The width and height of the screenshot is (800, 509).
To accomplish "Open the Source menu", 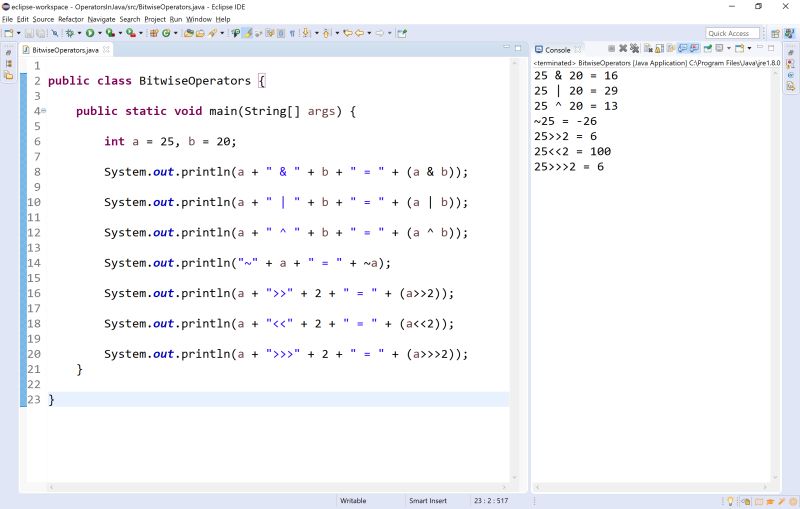I will pyautogui.click(x=43, y=19).
